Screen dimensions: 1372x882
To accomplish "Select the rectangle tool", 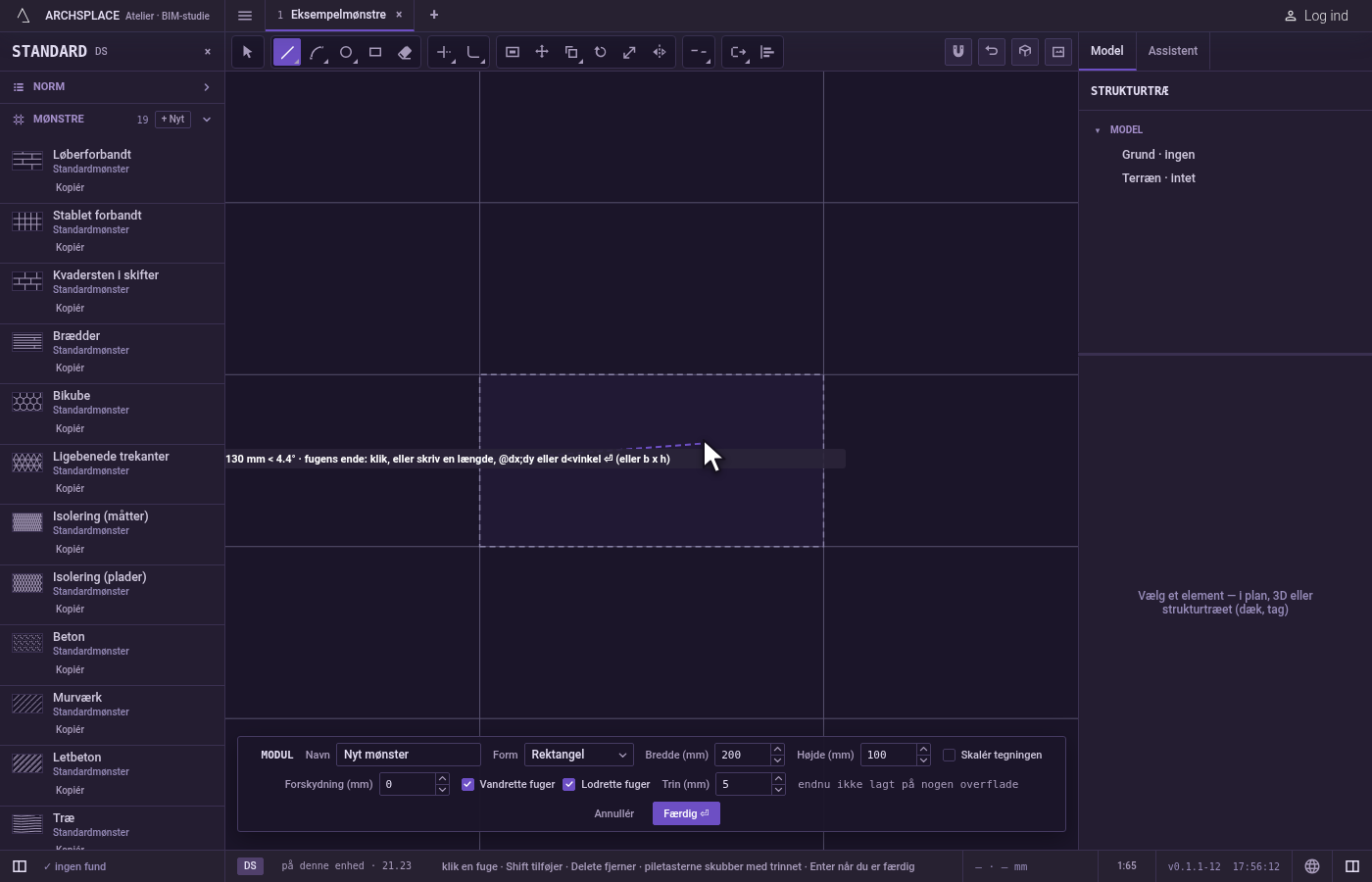I will 375,52.
